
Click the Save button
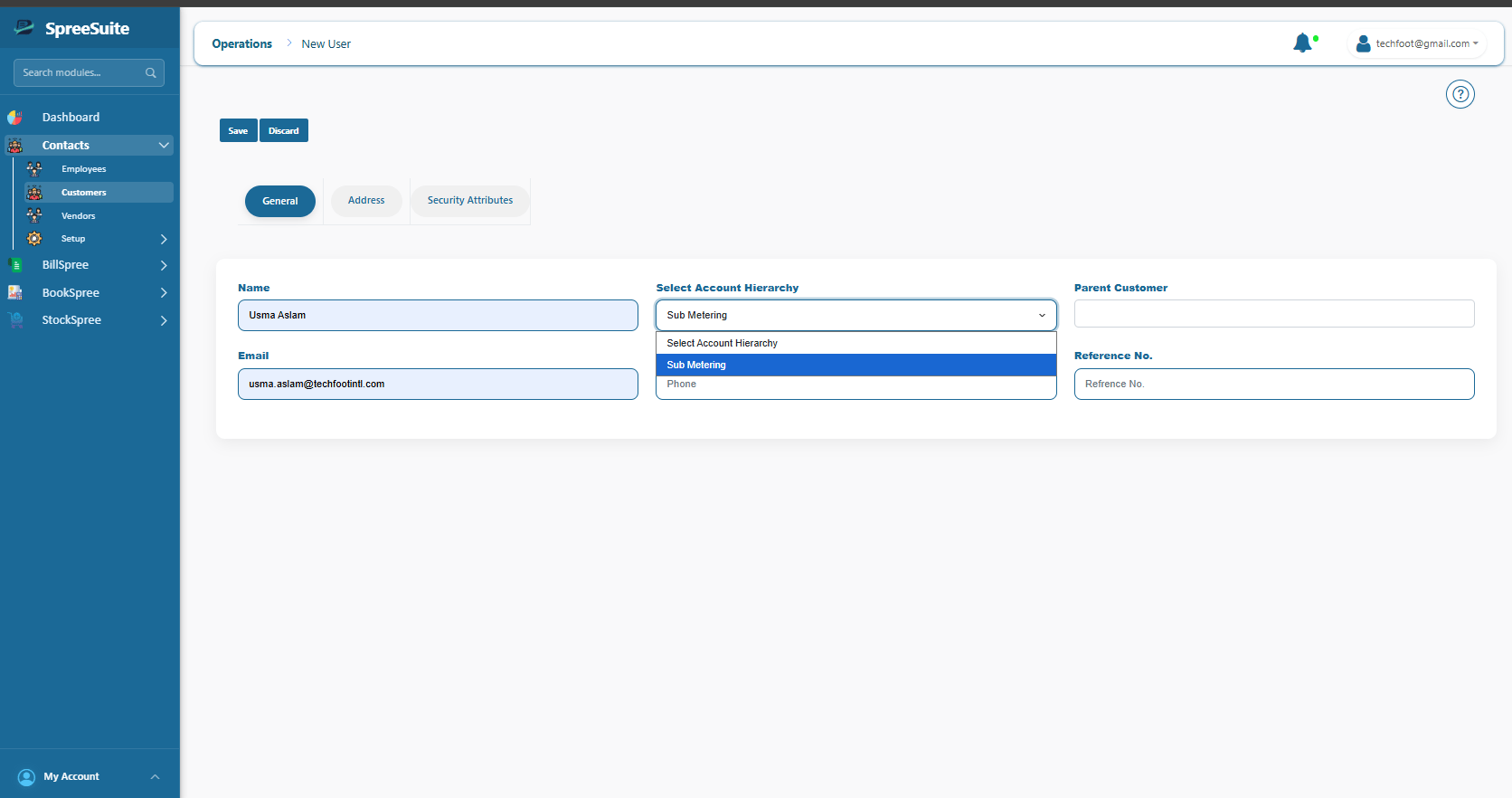[x=239, y=130]
